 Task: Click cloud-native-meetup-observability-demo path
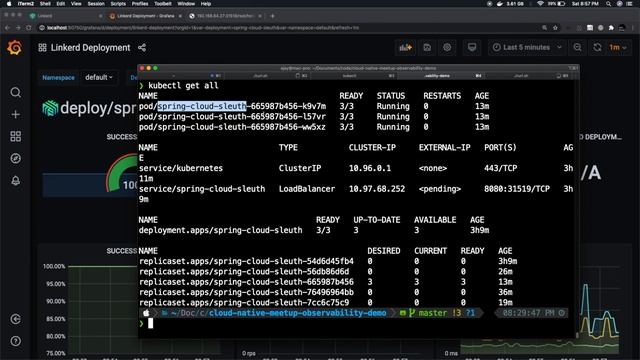298,313
